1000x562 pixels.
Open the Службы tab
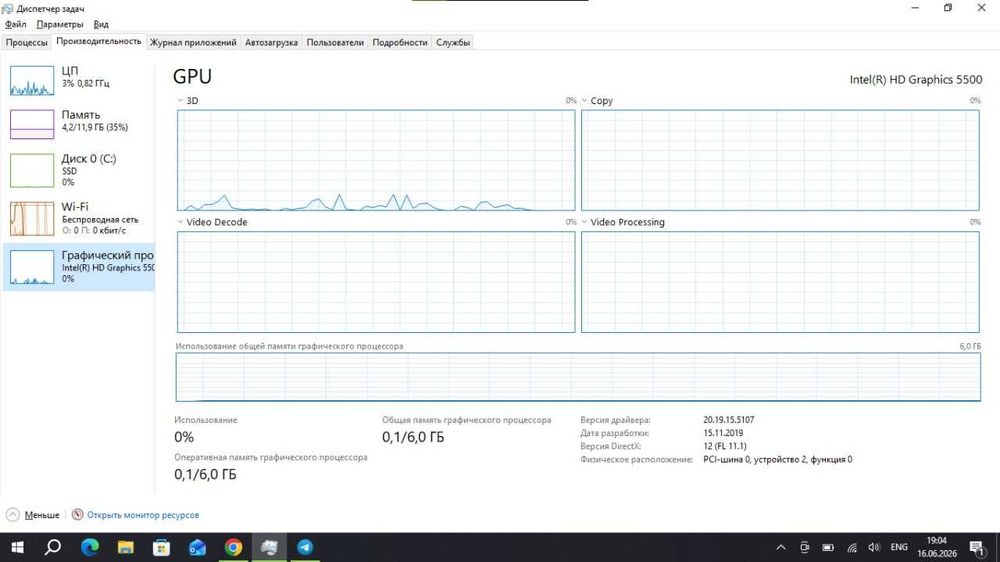pos(453,43)
